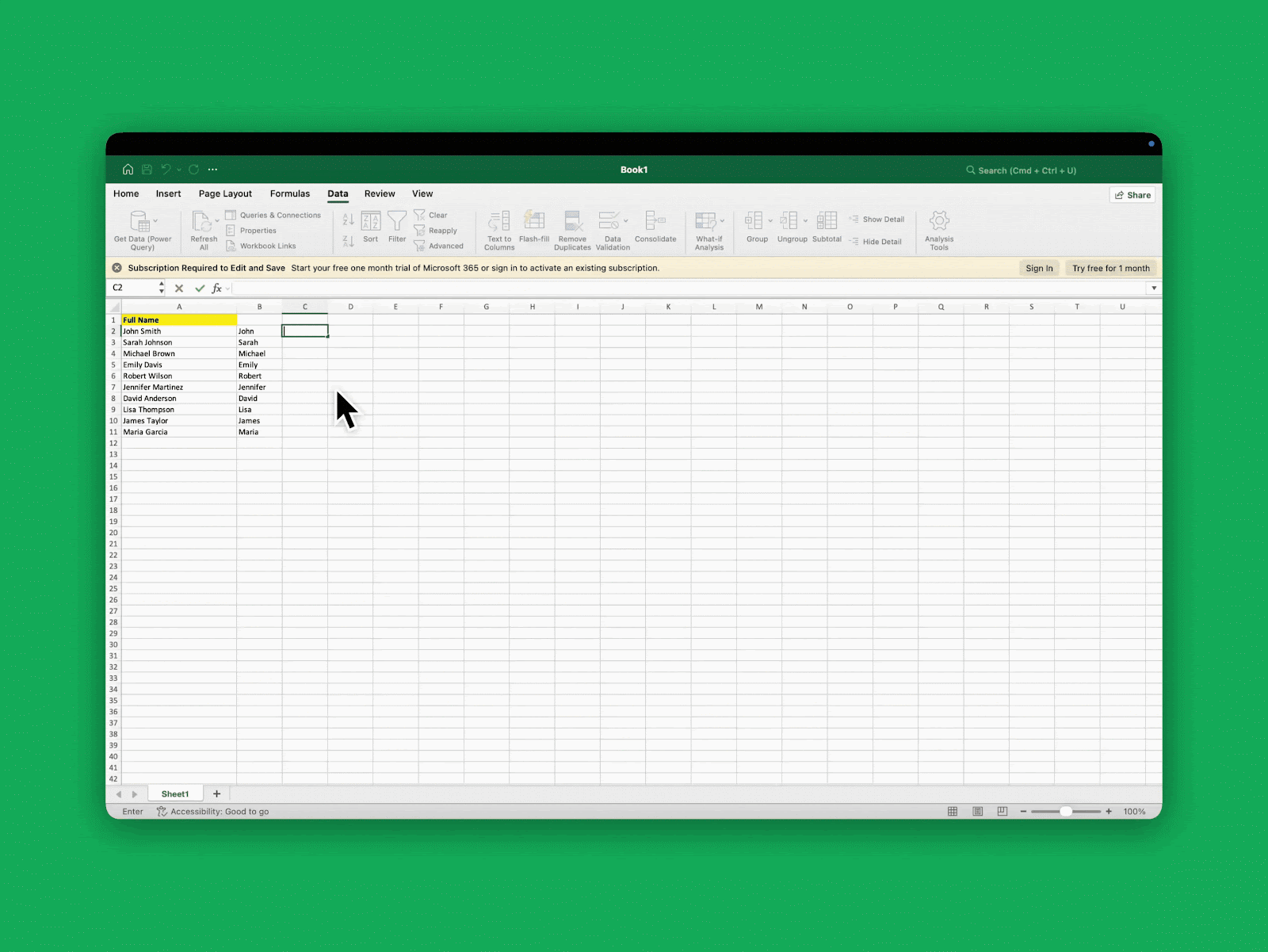Switch to the Formulas tab
Image resolution: width=1268 pixels, height=952 pixels.
[289, 193]
